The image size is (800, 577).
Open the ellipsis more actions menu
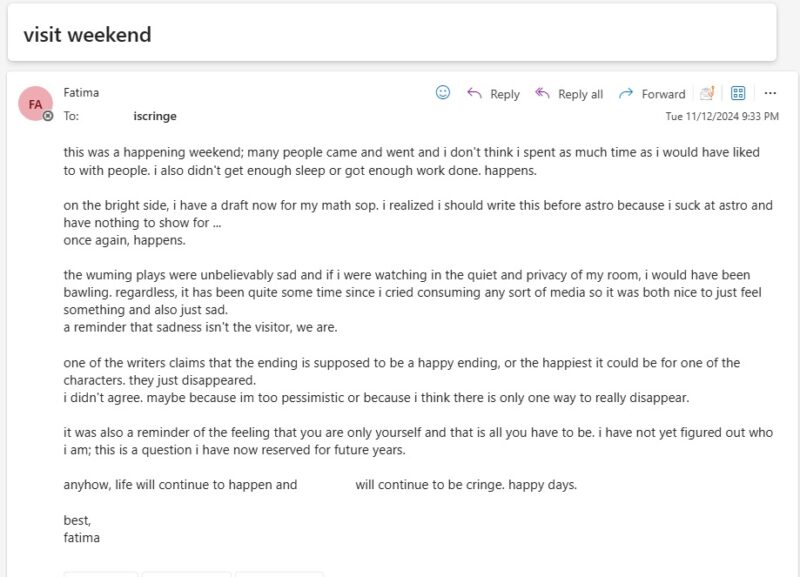click(x=768, y=93)
